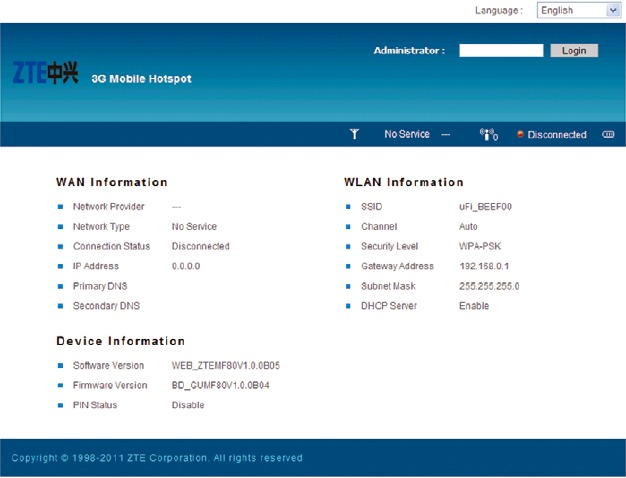Image resolution: width=626 pixels, height=478 pixels.
Task: Click the Language dropdown arrow
Action: pos(613,10)
